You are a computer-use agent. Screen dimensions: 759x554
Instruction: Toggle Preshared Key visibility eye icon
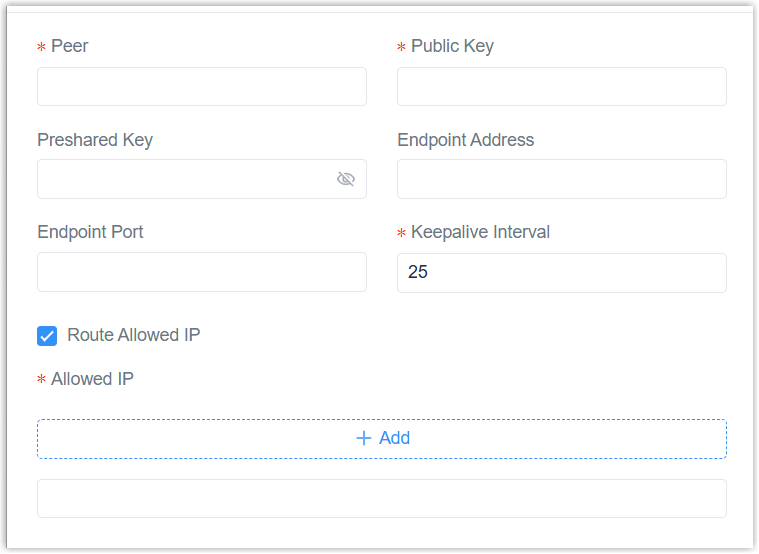[346, 179]
